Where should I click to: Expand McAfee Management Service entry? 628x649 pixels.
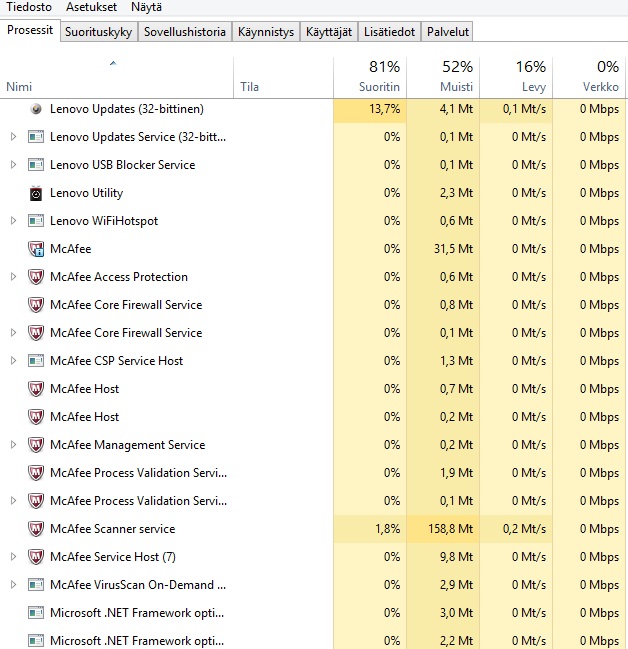click(13, 445)
